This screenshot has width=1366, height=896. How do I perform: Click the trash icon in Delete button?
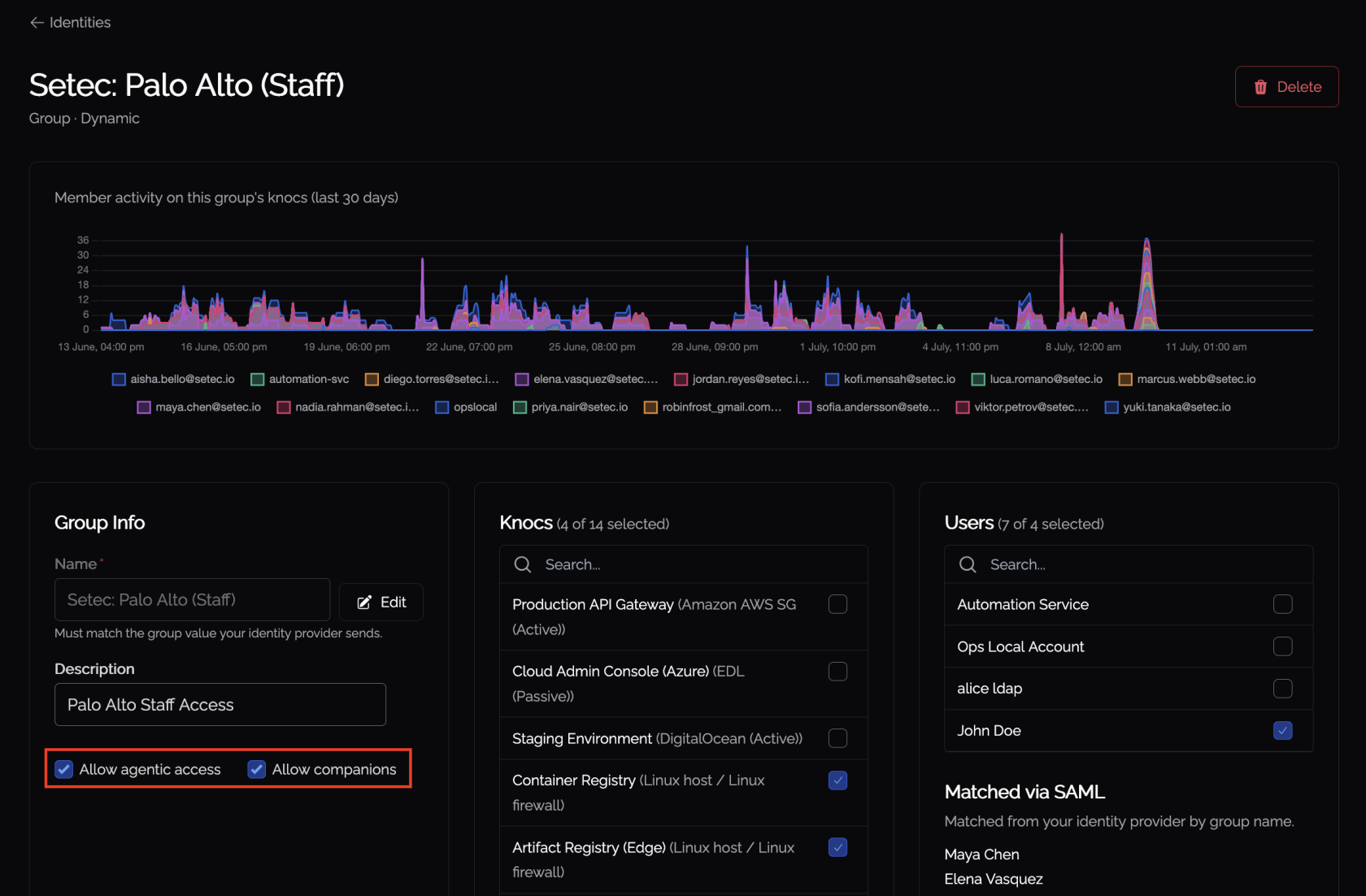[x=1260, y=87]
